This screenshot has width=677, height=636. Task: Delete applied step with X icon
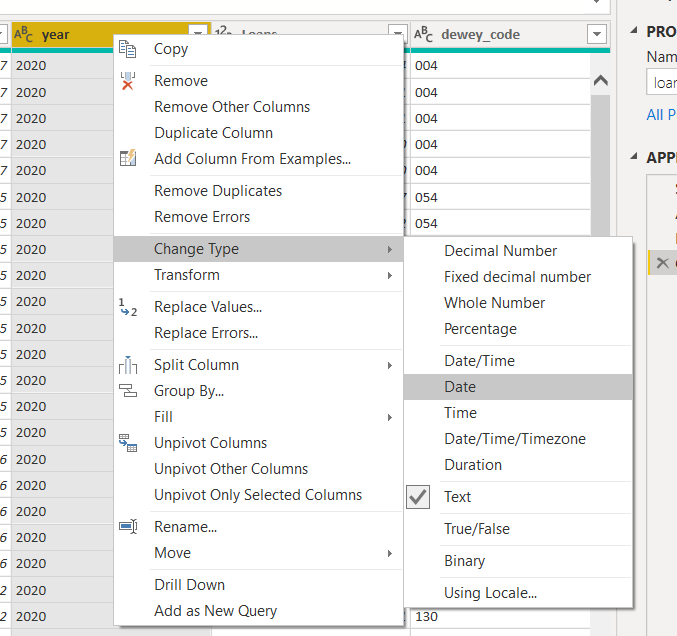pos(661,263)
